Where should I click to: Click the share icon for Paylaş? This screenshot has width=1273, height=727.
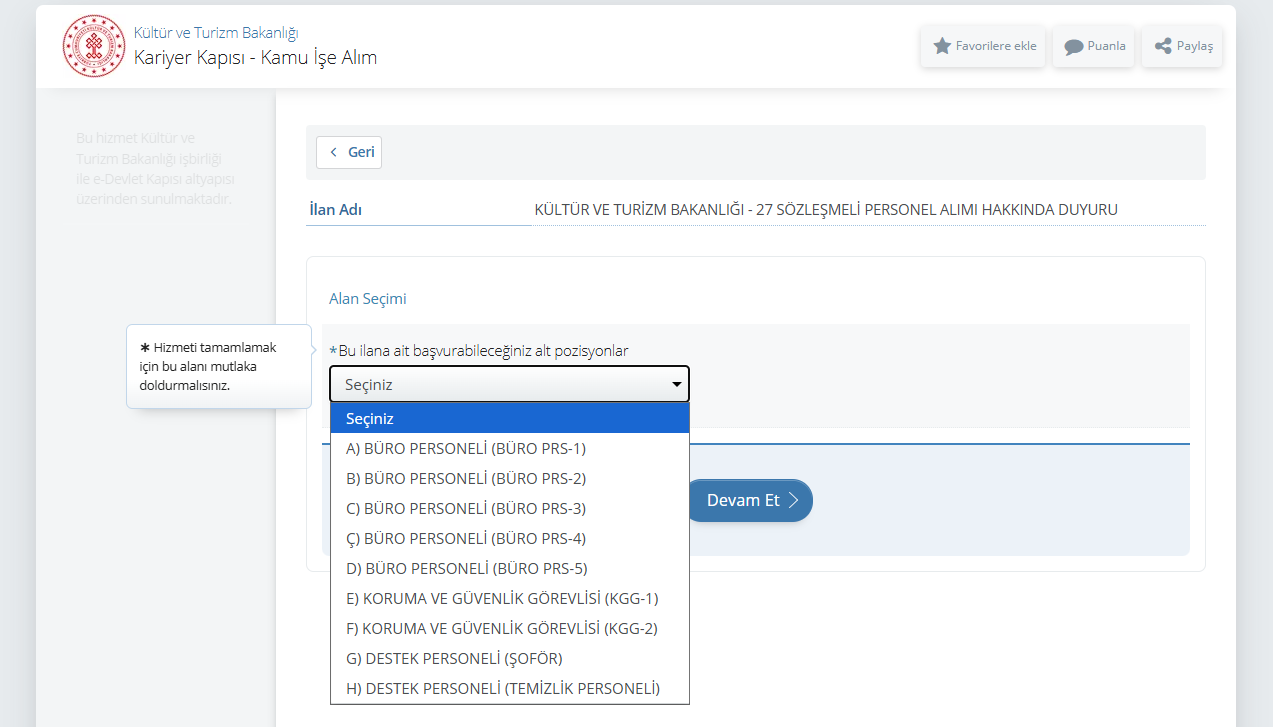[x=1162, y=46]
